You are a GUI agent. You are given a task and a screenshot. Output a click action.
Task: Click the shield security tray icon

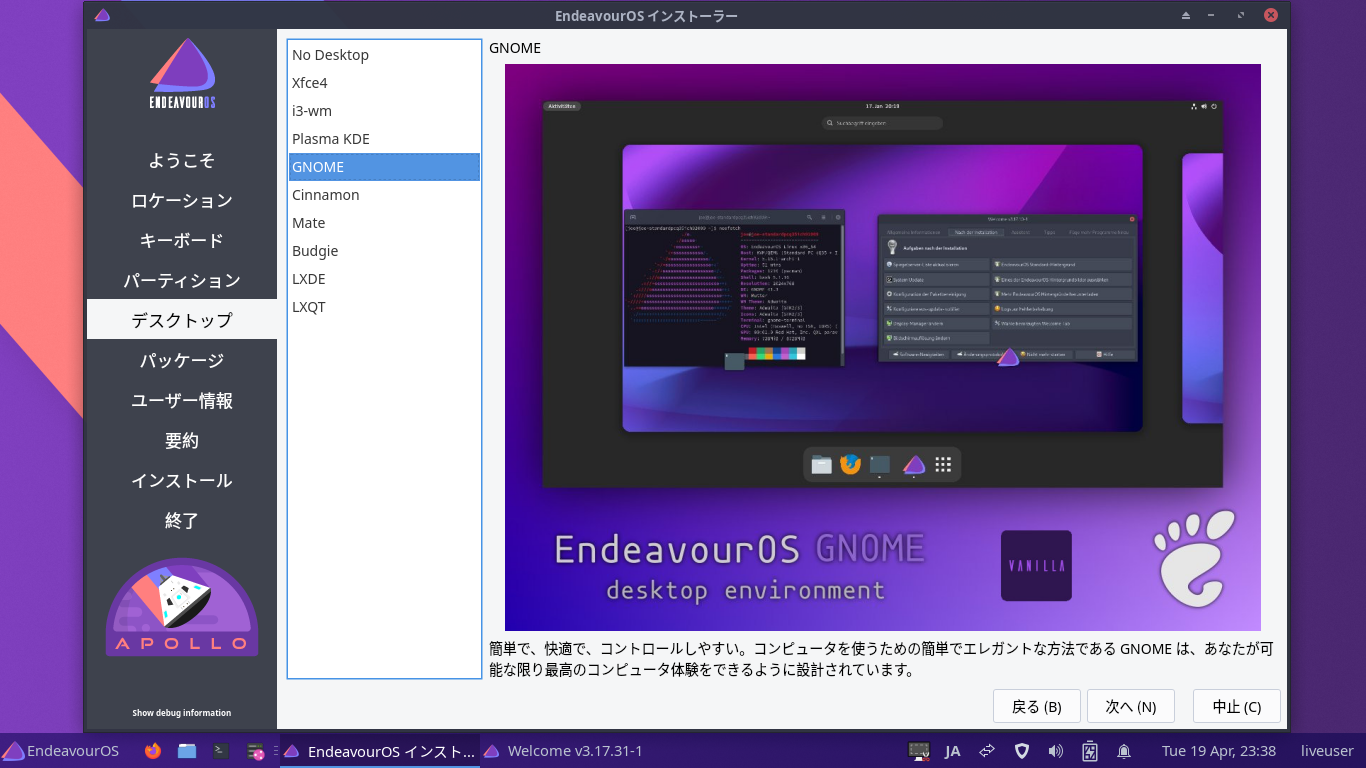click(1021, 751)
